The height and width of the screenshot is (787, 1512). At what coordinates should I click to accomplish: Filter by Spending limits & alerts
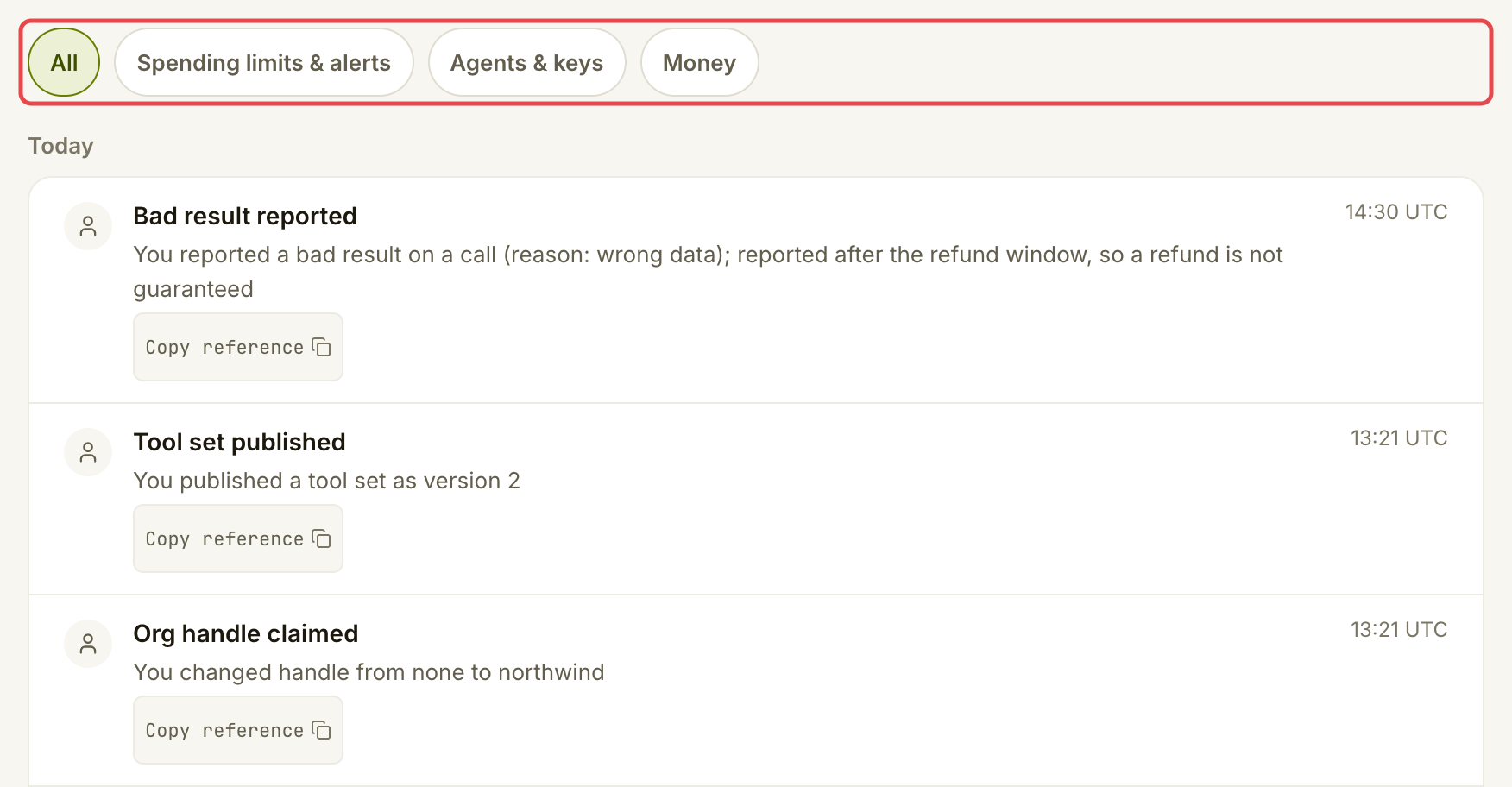[x=264, y=62]
